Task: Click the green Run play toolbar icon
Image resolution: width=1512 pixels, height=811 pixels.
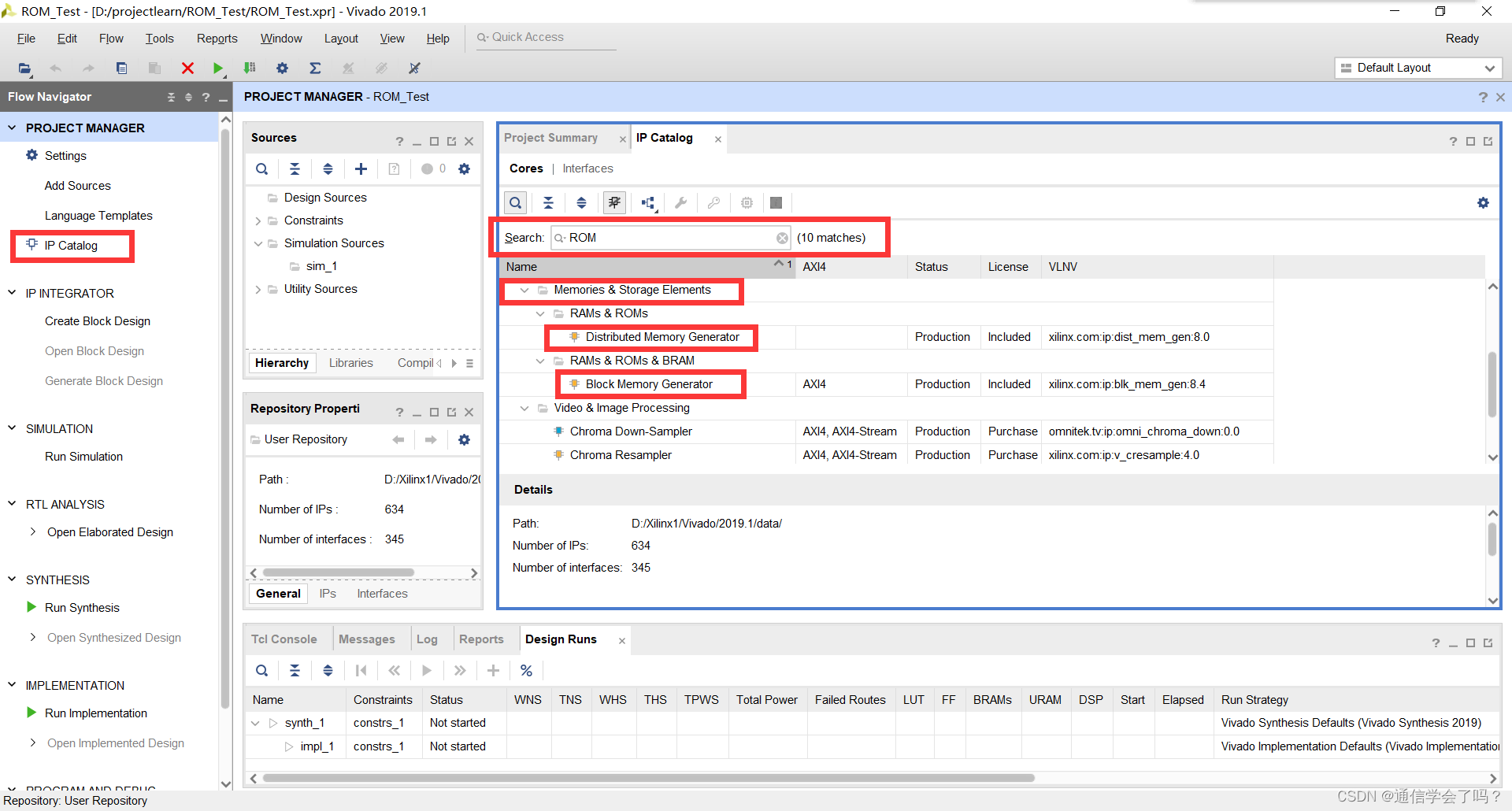Action: click(218, 69)
